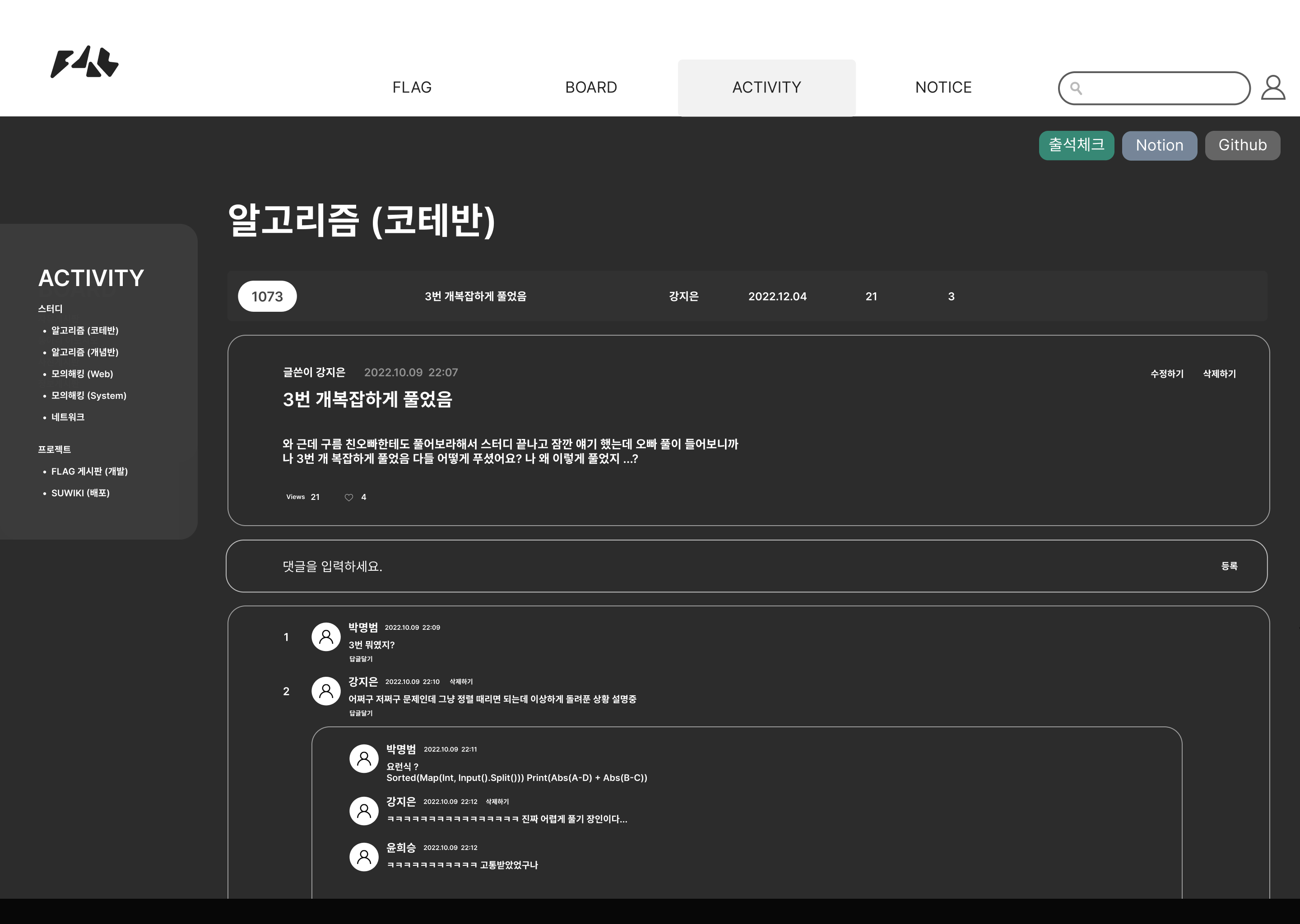Click 답글달기 under 강지은's comment 2
This screenshot has height=924, width=1300.
click(x=360, y=713)
